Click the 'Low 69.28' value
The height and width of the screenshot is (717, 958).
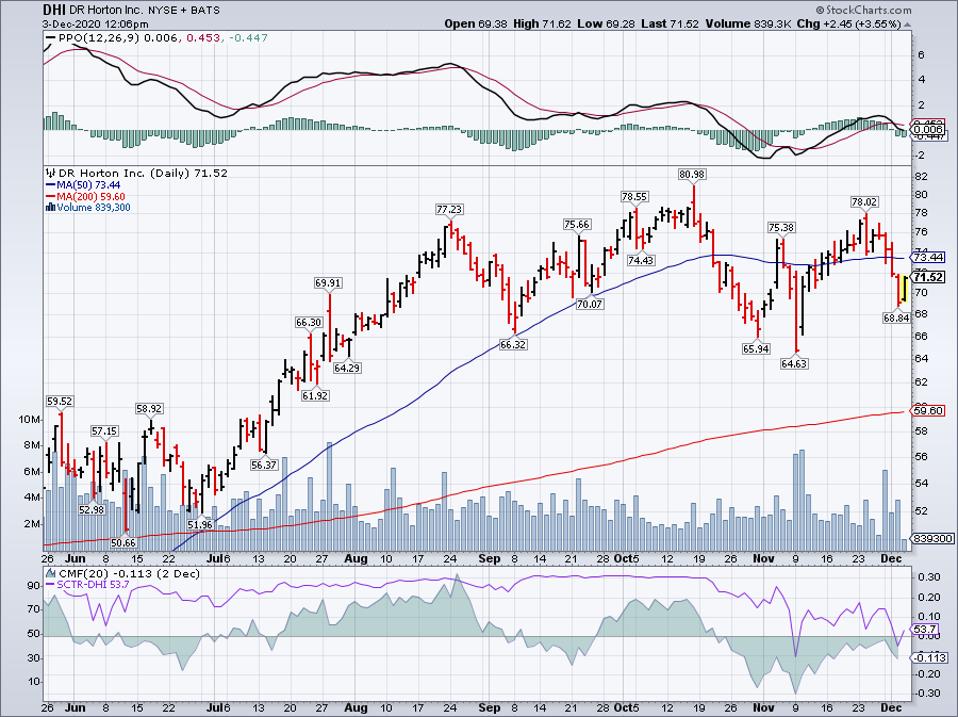[607, 24]
